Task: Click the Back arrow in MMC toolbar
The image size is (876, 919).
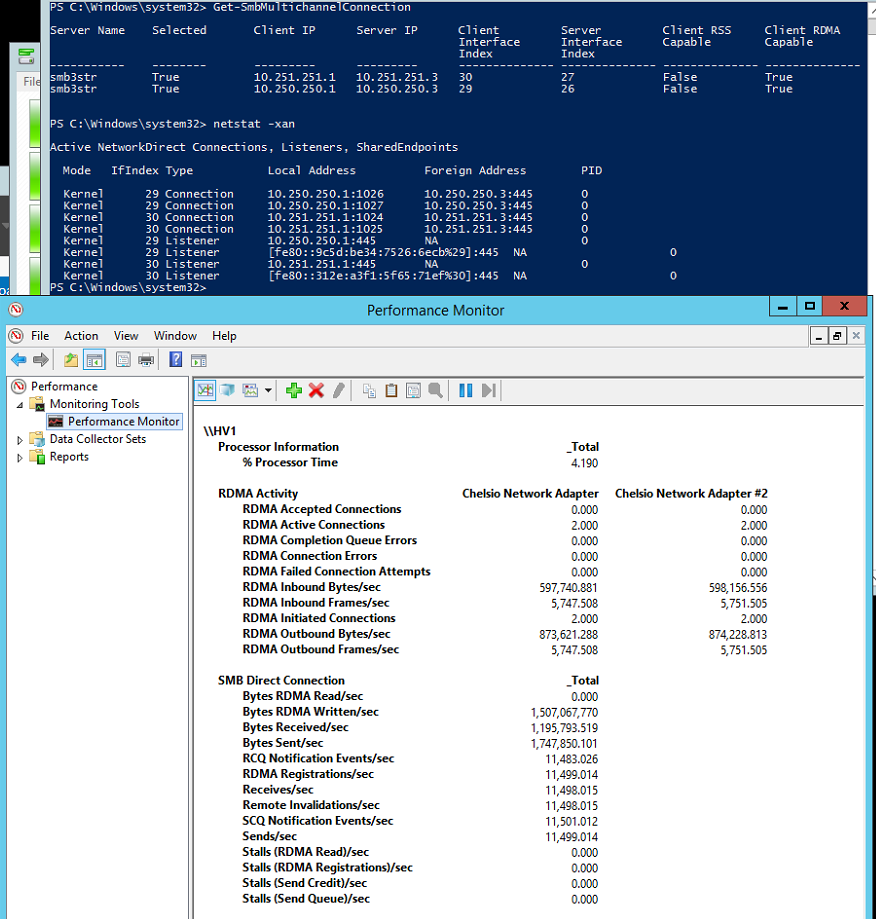Action: click(18, 360)
